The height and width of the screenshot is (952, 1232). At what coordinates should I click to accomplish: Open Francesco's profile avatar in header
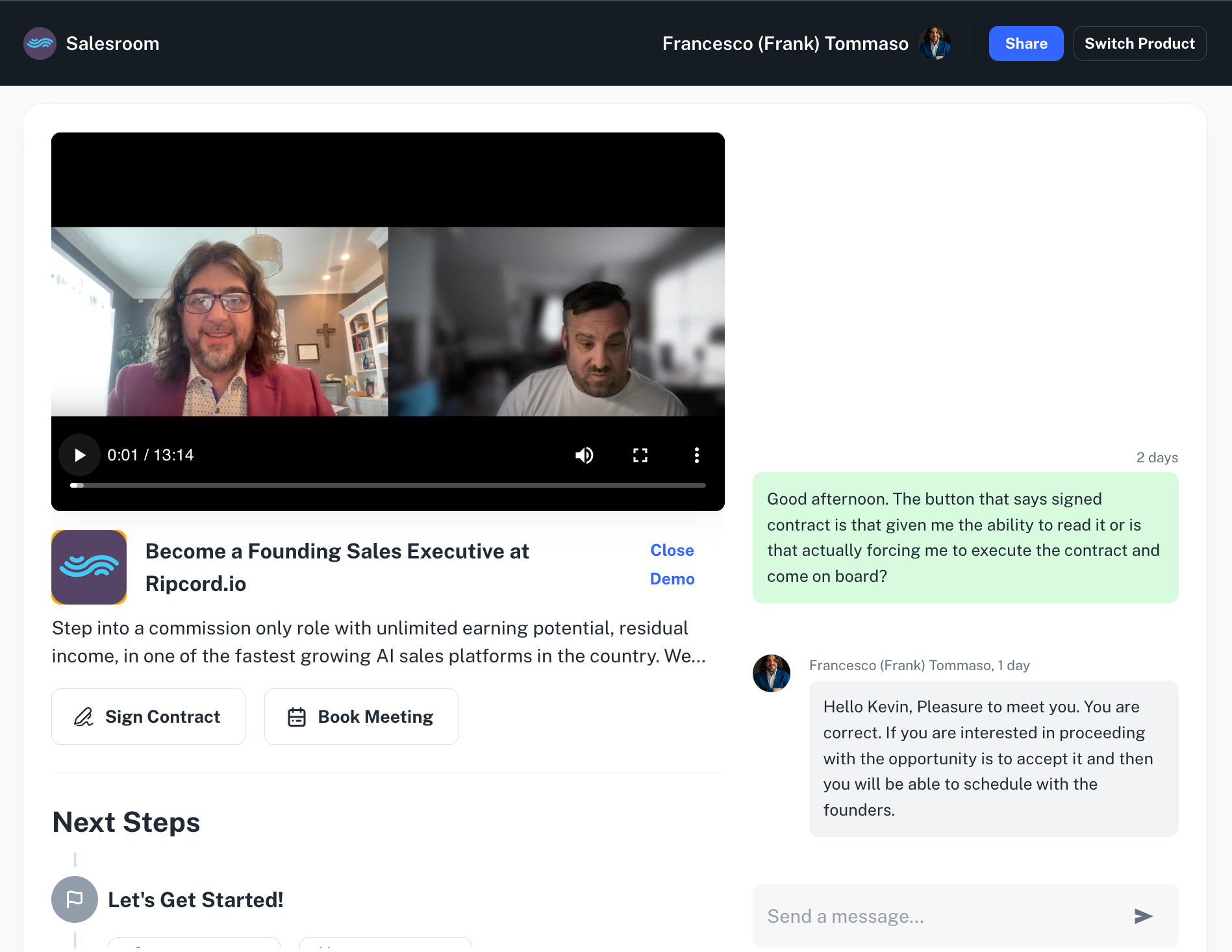(935, 44)
